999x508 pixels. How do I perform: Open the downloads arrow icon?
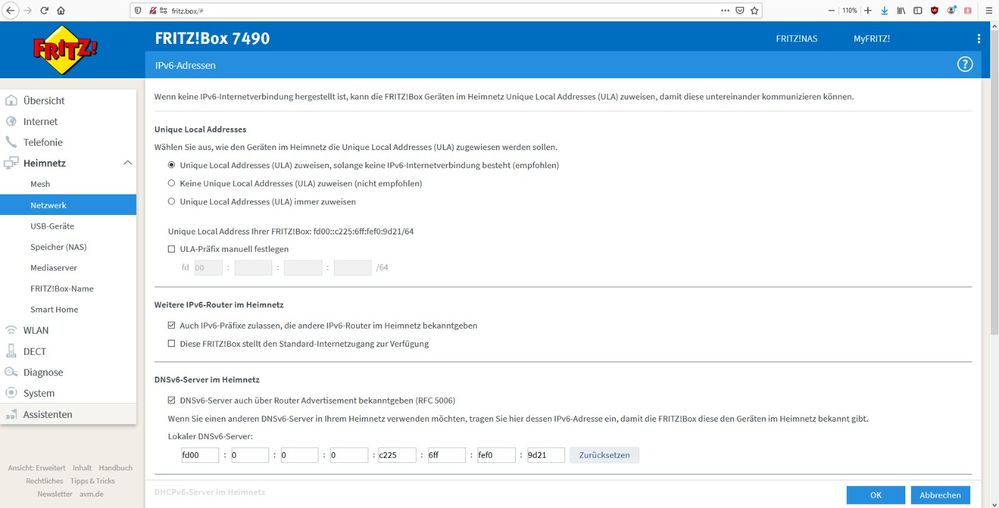884,11
